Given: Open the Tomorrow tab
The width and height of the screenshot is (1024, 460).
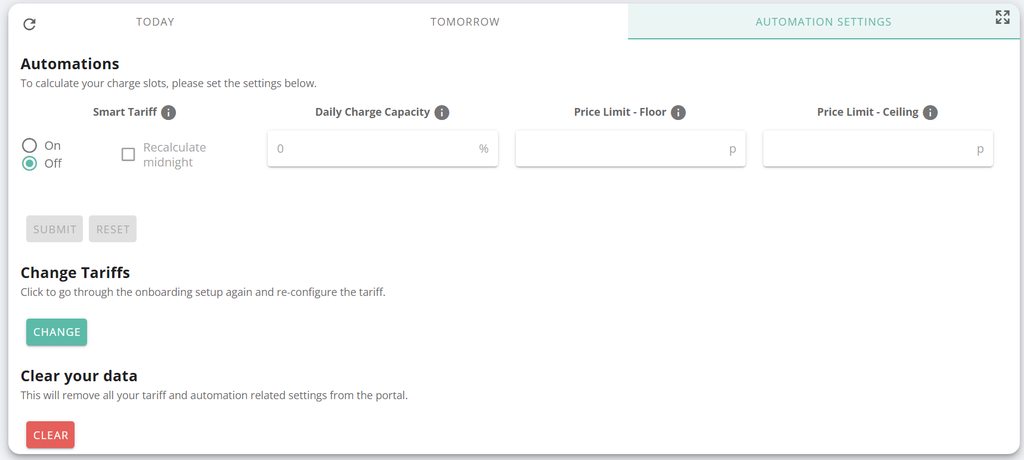Looking at the screenshot, I should pos(464,22).
